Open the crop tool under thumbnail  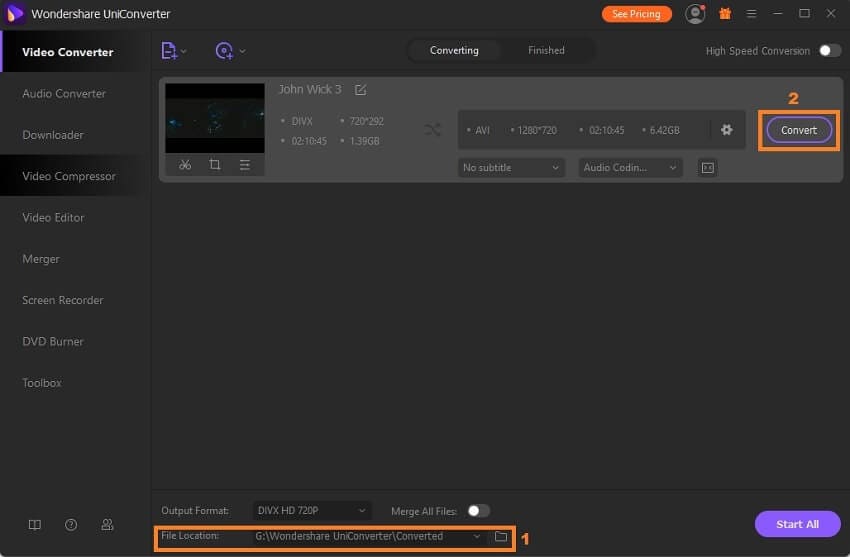pyautogui.click(x=215, y=165)
